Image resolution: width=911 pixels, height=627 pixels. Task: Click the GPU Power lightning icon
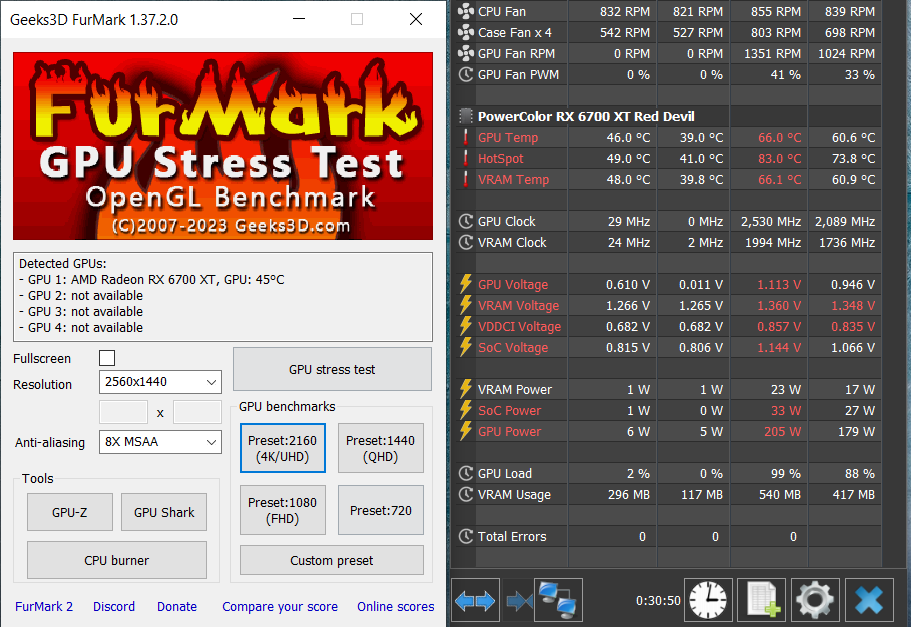click(x=466, y=431)
